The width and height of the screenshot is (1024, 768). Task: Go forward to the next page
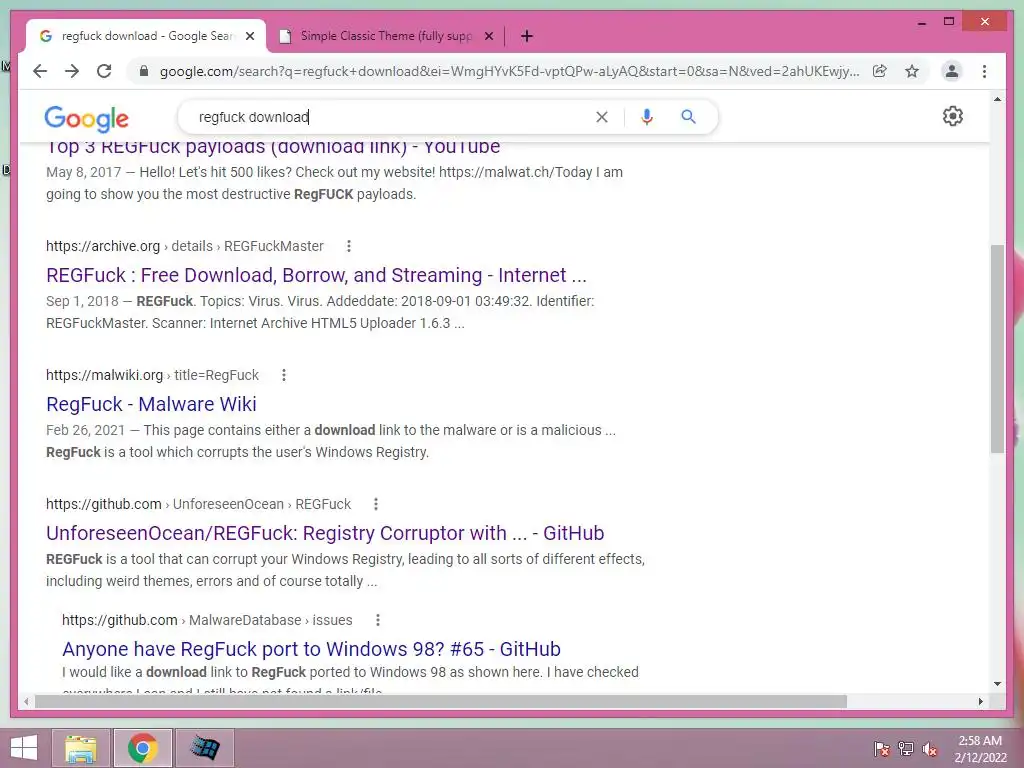pyautogui.click(x=72, y=71)
